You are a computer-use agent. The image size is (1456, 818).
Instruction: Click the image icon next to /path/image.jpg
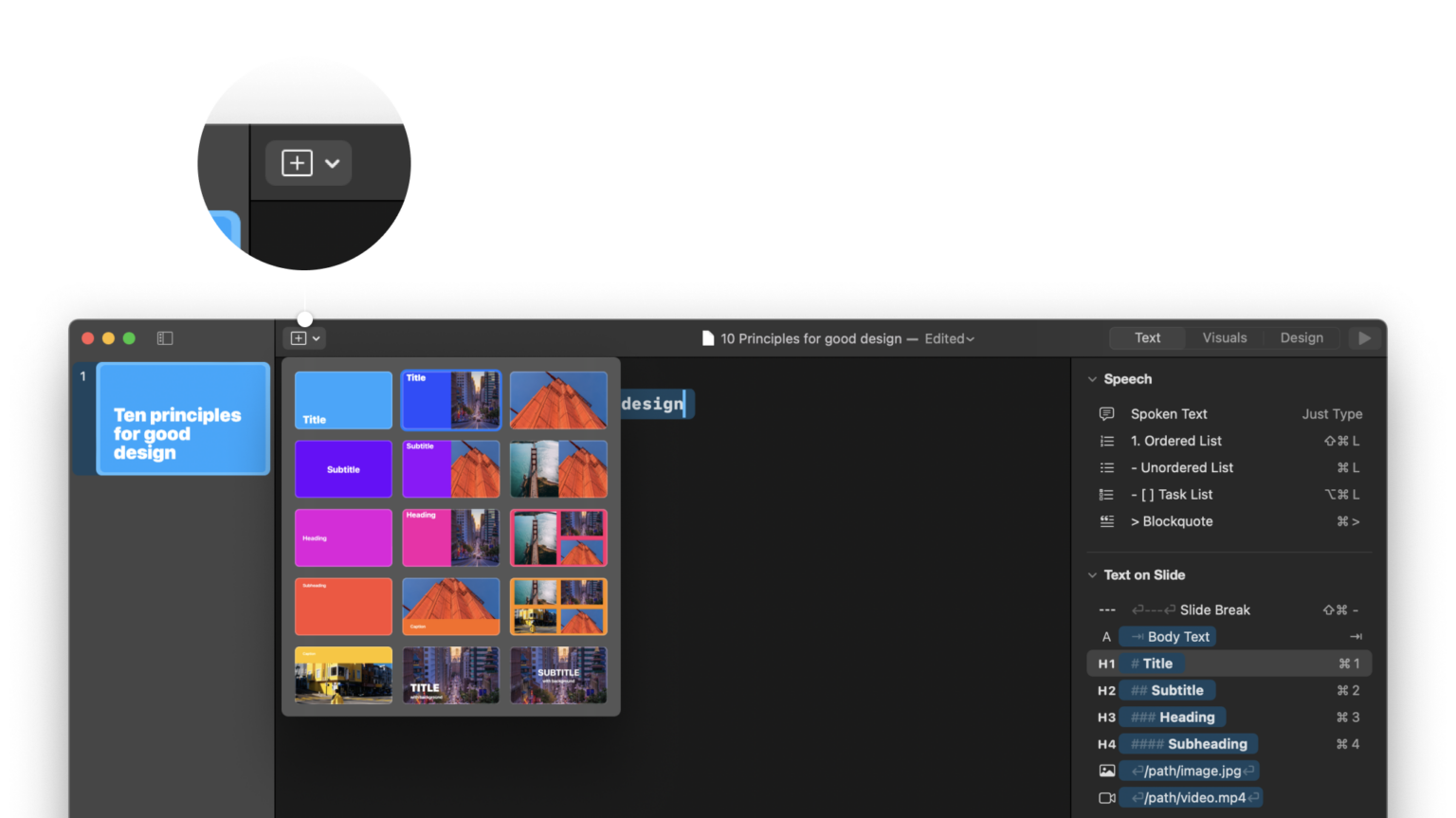(x=1106, y=771)
